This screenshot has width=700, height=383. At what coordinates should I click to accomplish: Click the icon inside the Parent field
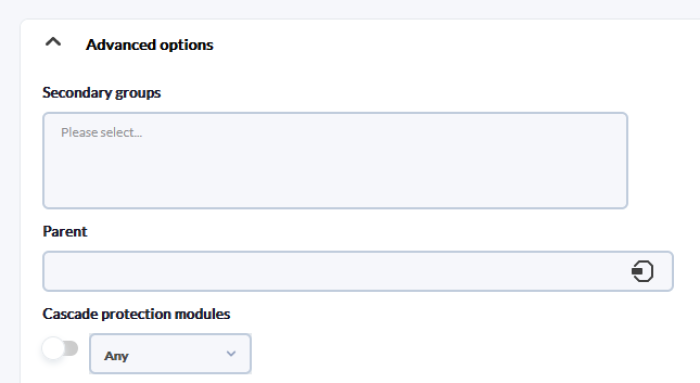click(642, 271)
